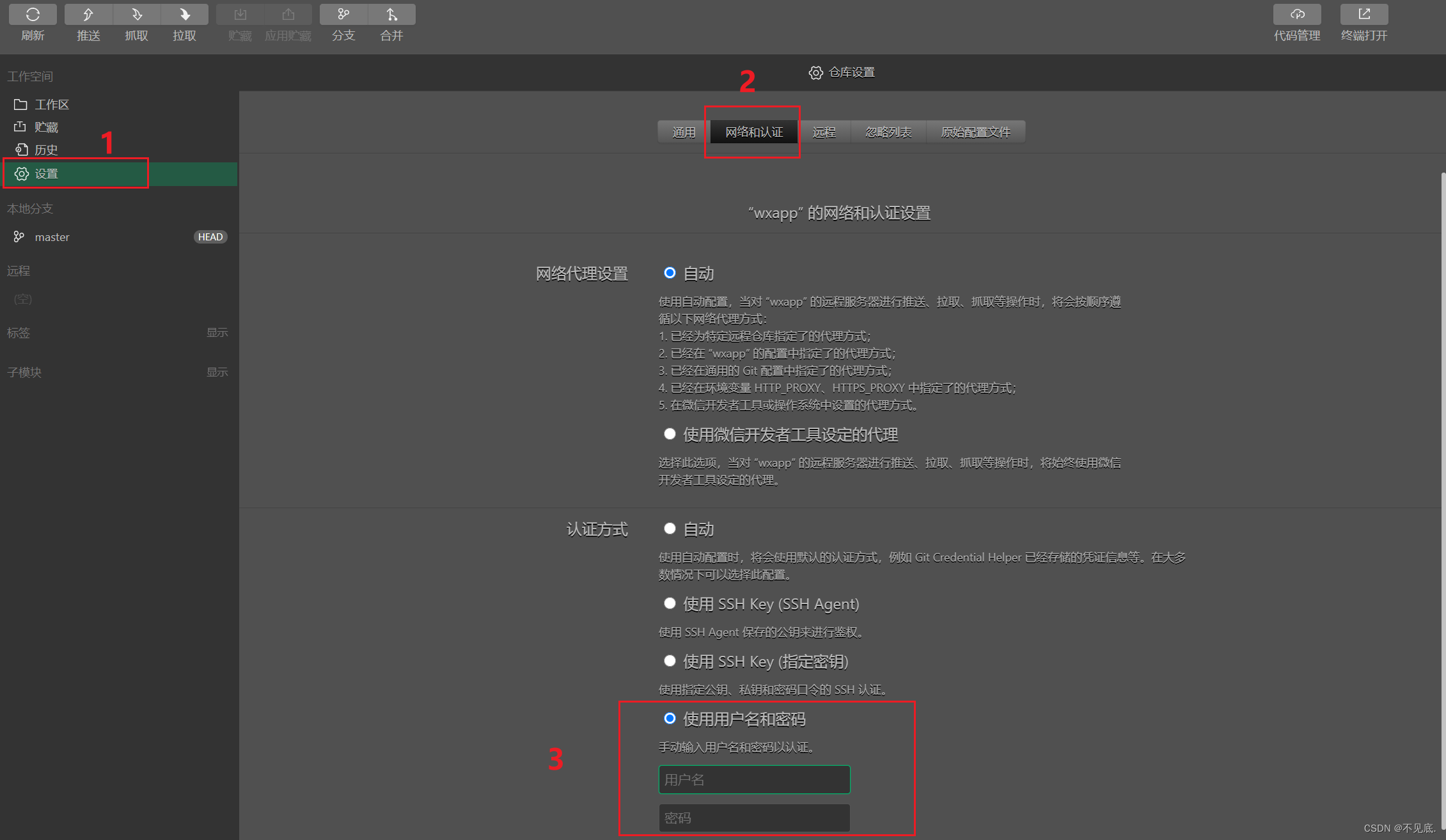Show the 子模块 submodules section
Viewport: 1446px width, 840px height.
tap(217, 372)
